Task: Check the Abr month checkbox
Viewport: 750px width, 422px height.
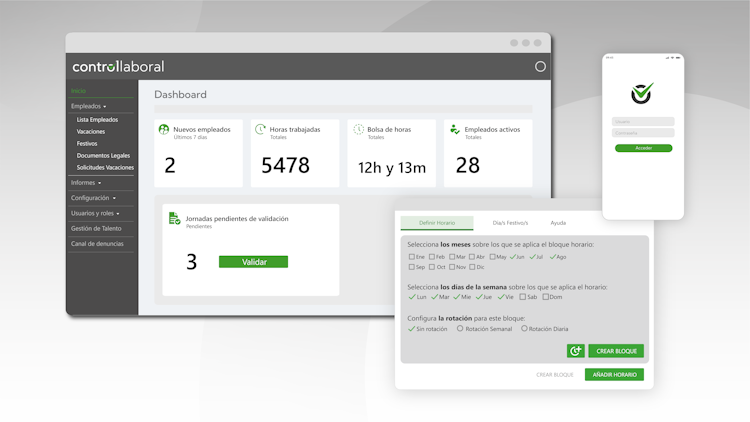Action: 472,257
